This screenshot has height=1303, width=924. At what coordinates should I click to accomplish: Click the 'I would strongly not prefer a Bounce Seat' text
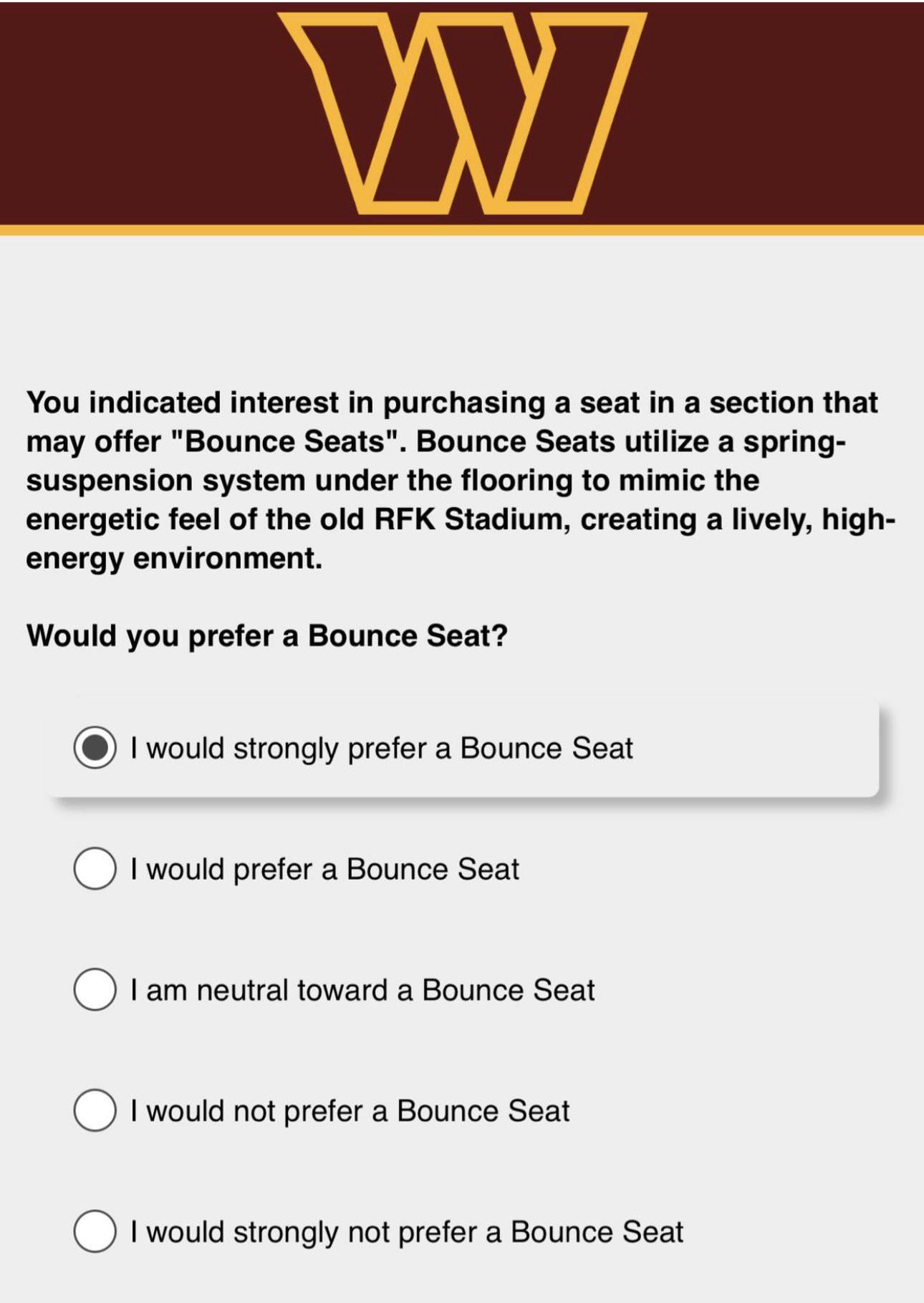tap(407, 1233)
